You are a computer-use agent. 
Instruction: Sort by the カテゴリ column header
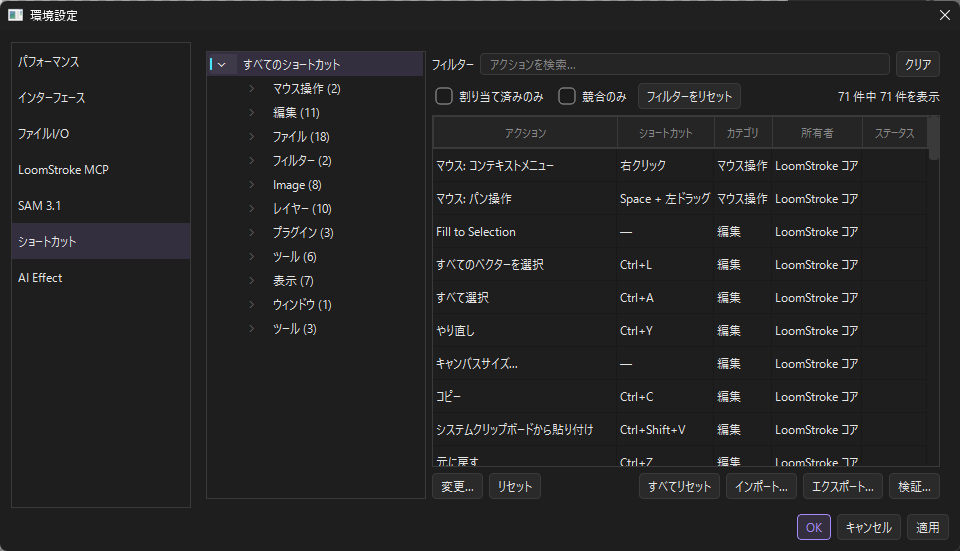click(743, 133)
